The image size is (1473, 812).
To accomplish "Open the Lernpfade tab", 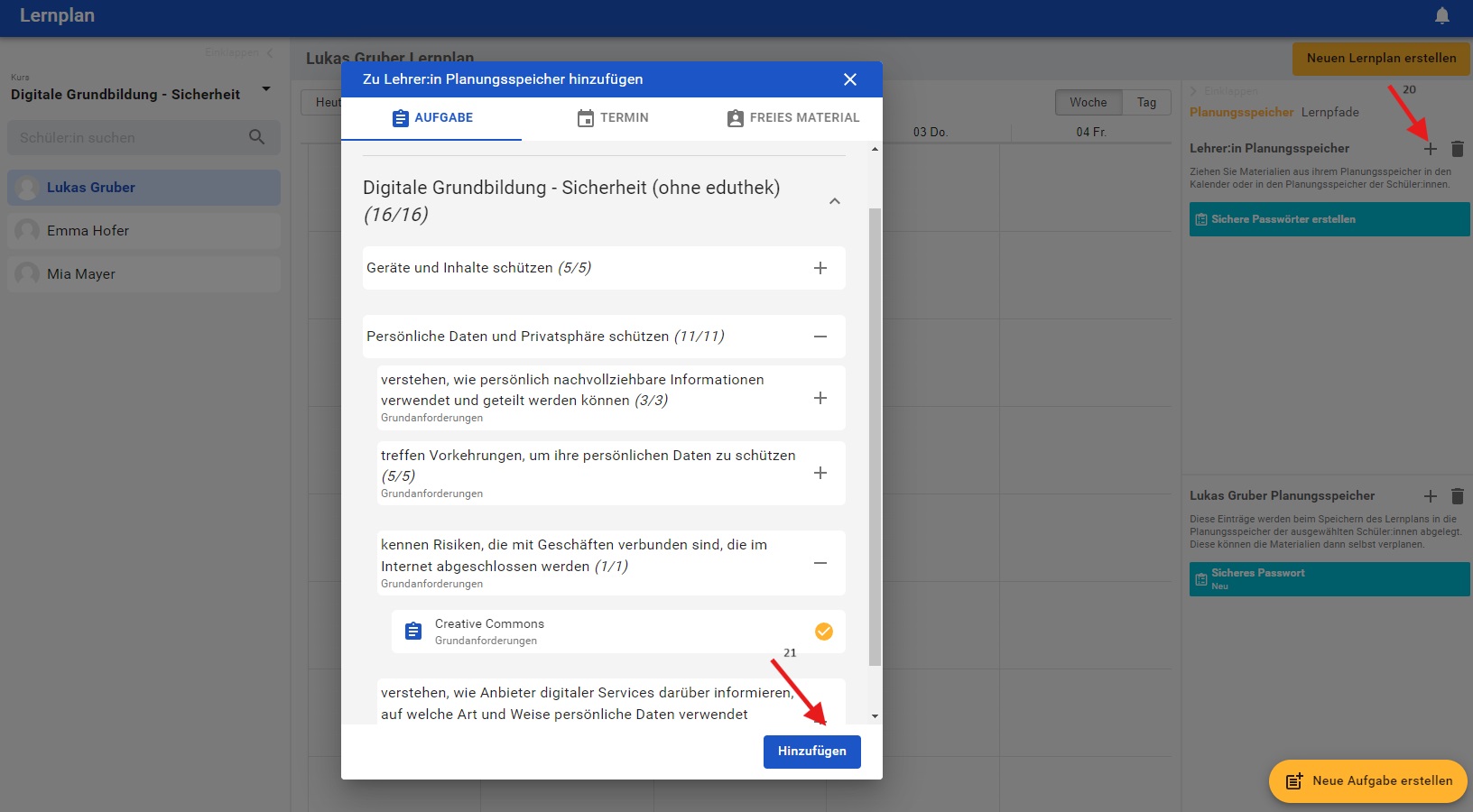I will [1329, 112].
